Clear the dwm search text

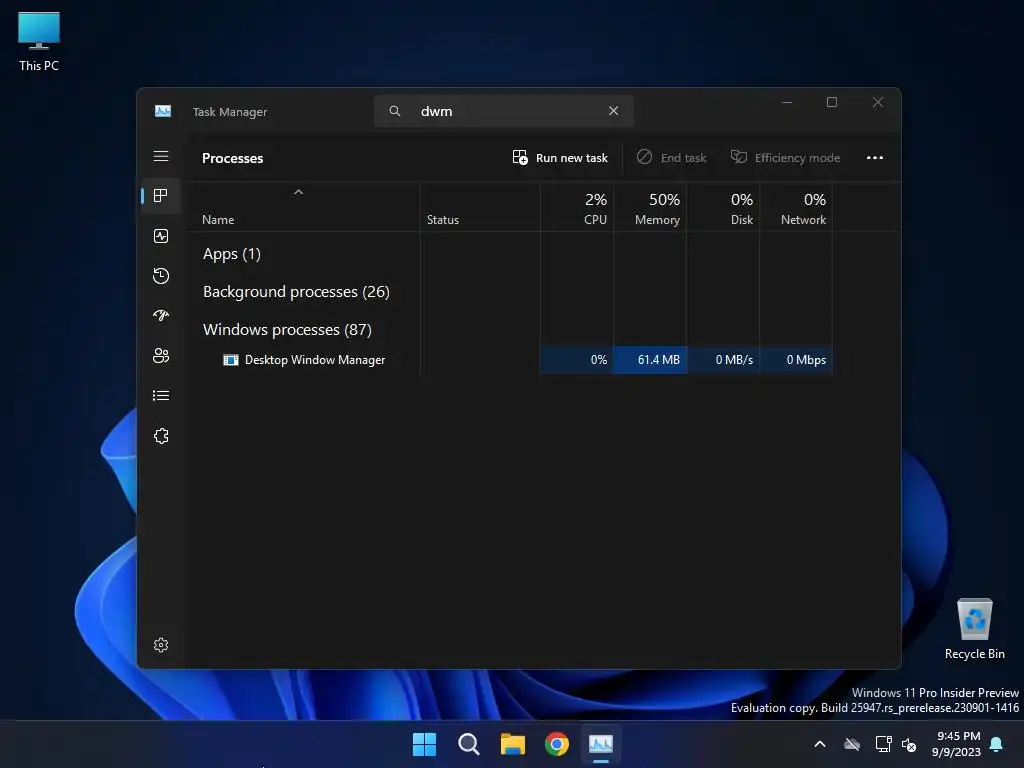click(x=613, y=111)
